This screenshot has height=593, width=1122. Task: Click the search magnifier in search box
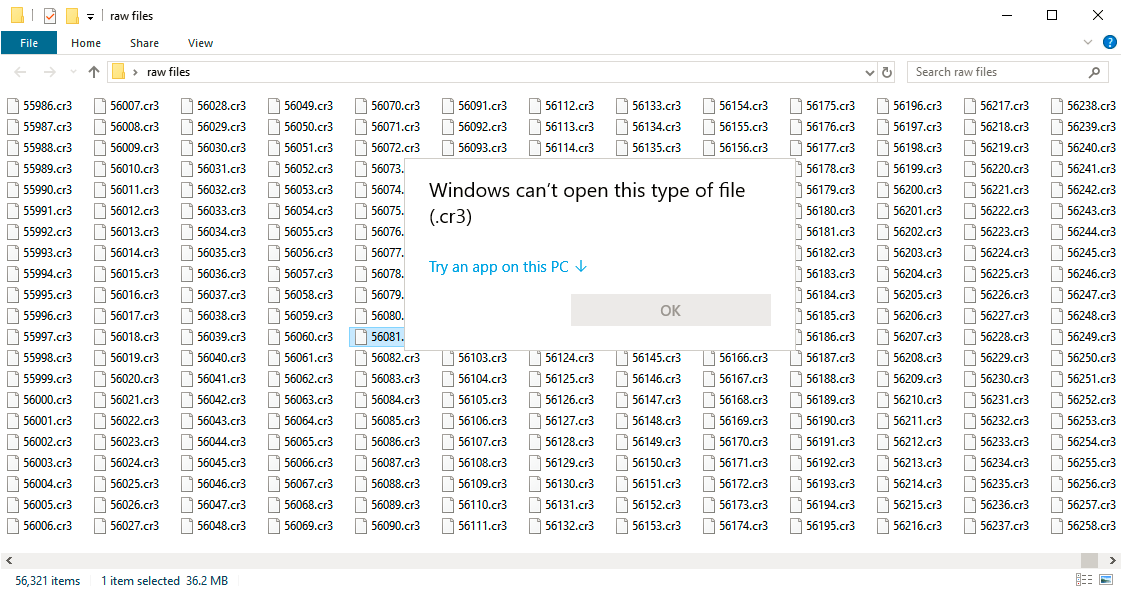pos(1095,71)
